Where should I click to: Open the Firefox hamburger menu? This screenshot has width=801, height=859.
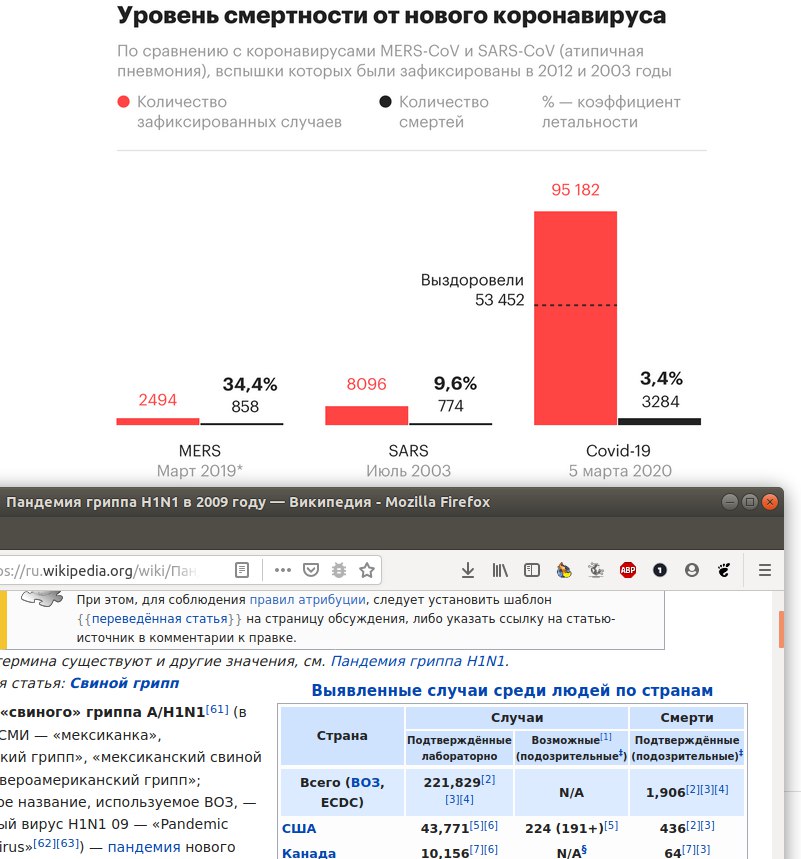pyautogui.click(x=765, y=570)
